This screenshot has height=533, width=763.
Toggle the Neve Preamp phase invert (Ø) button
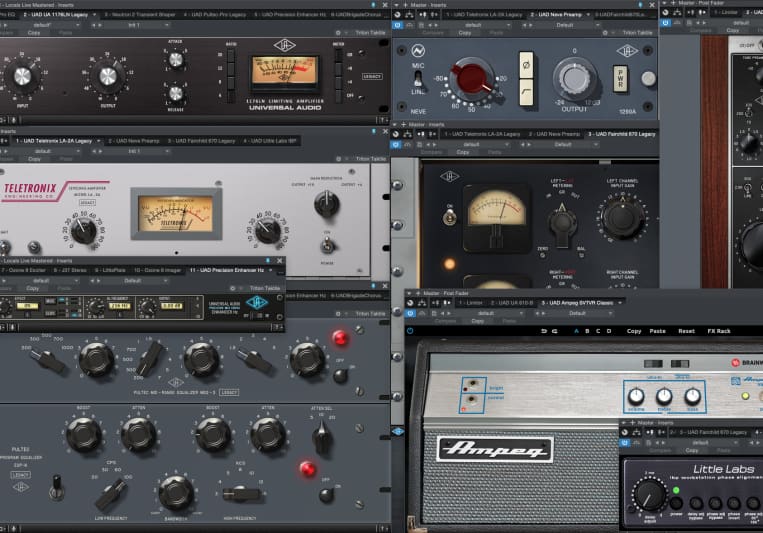click(x=526, y=65)
